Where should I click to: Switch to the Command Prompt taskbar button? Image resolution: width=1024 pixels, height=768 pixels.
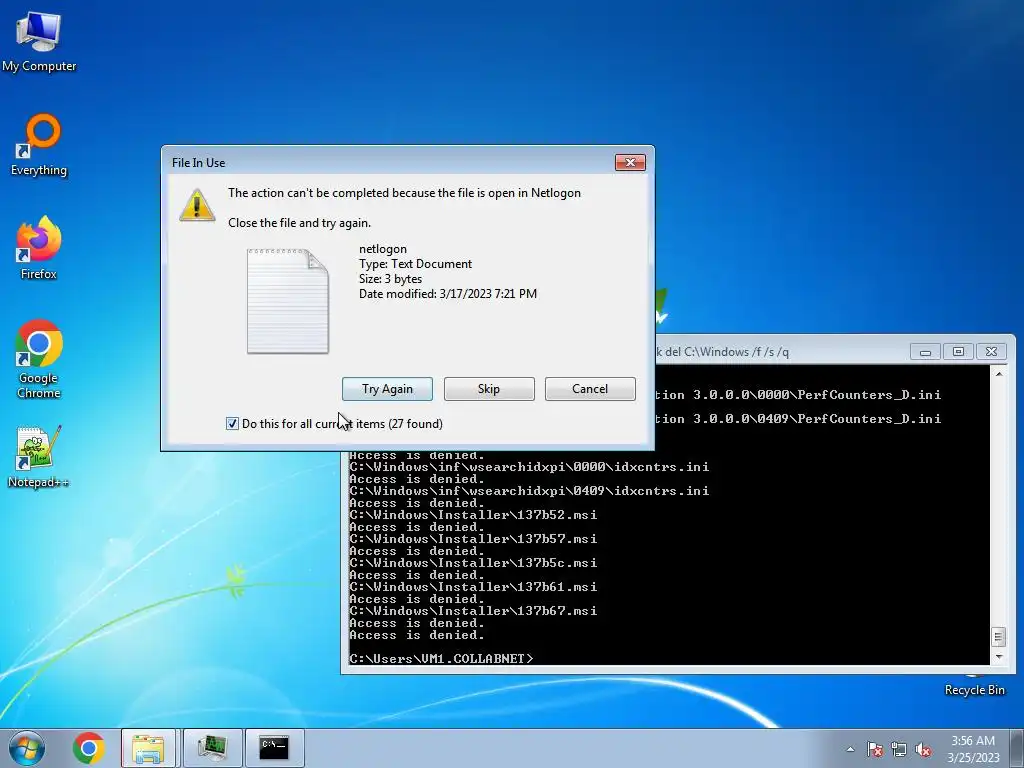pyautogui.click(x=274, y=748)
